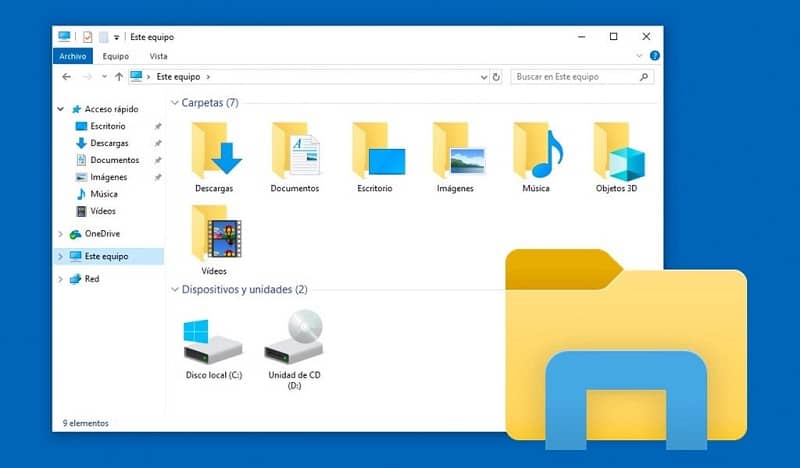Image resolution: width=800 pixels, height=468 pixels.
Task: Go up one level with up arrow
Action: (119, 77)
